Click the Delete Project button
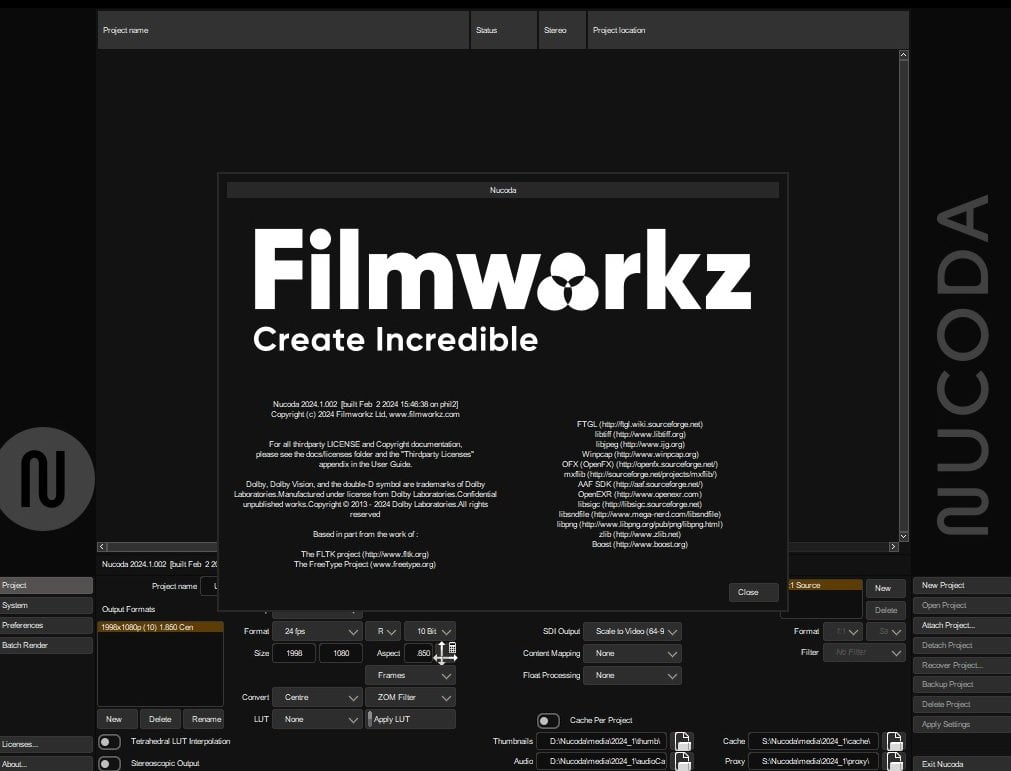The height and width of the screenshot is (771, 1011). coord(962,705)
